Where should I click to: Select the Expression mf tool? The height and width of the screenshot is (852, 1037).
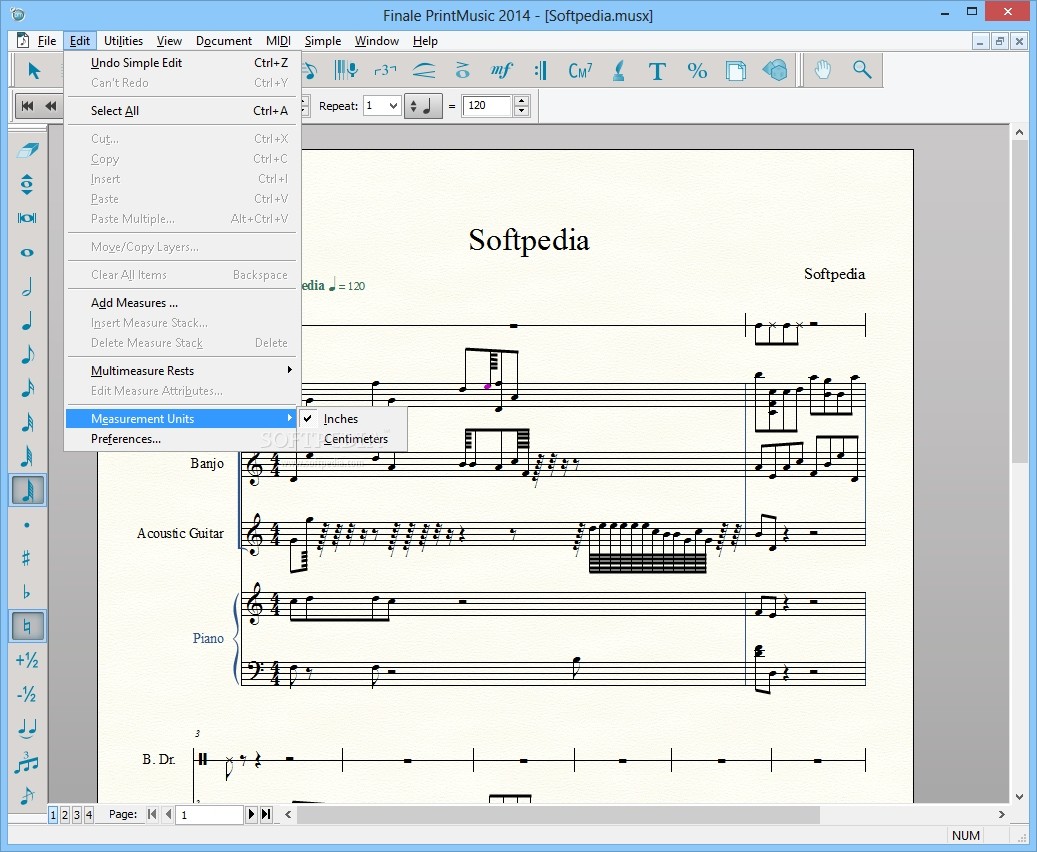tap(501, 70)
